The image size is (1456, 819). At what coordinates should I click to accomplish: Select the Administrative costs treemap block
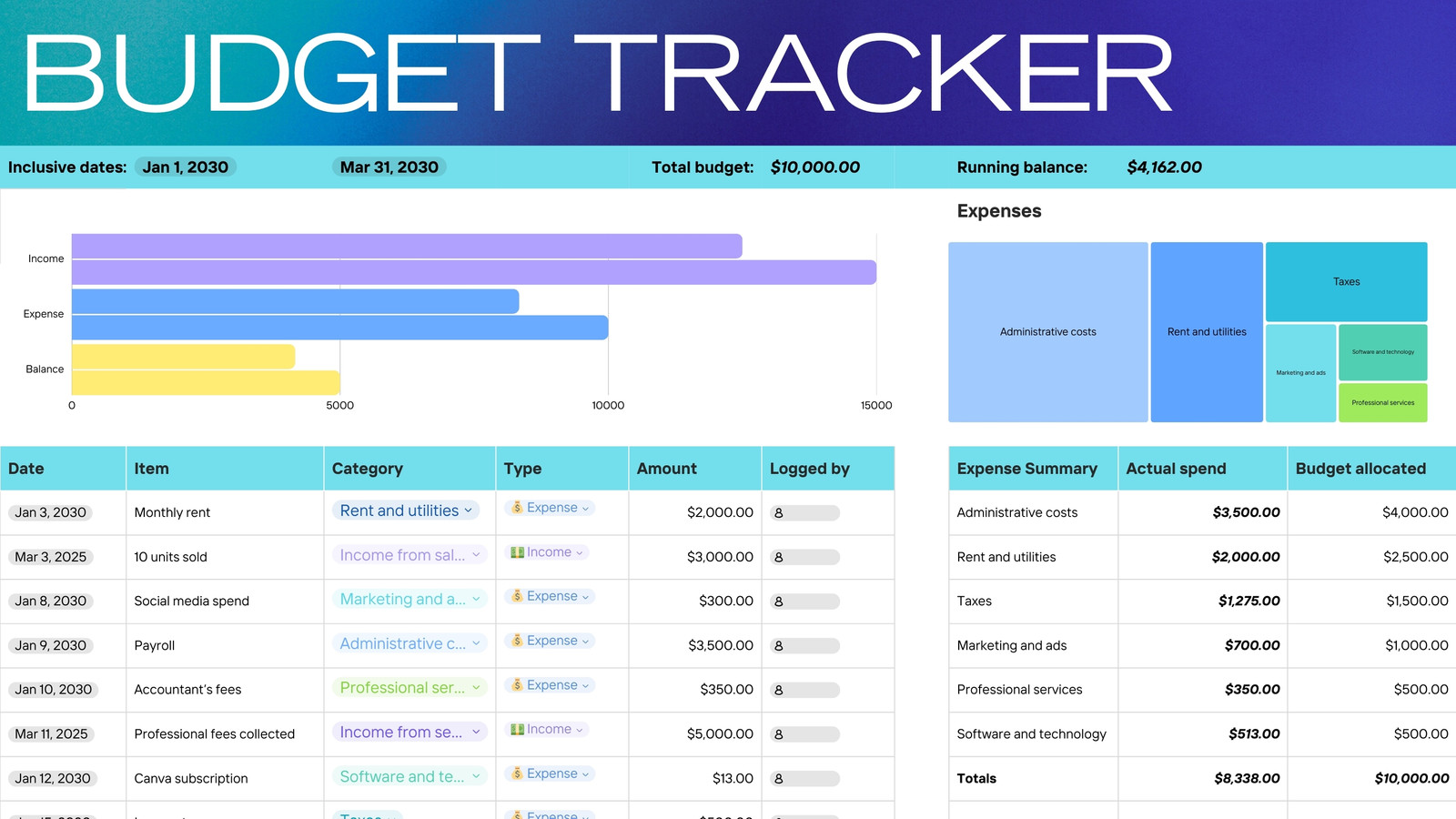click(1048, 332)
